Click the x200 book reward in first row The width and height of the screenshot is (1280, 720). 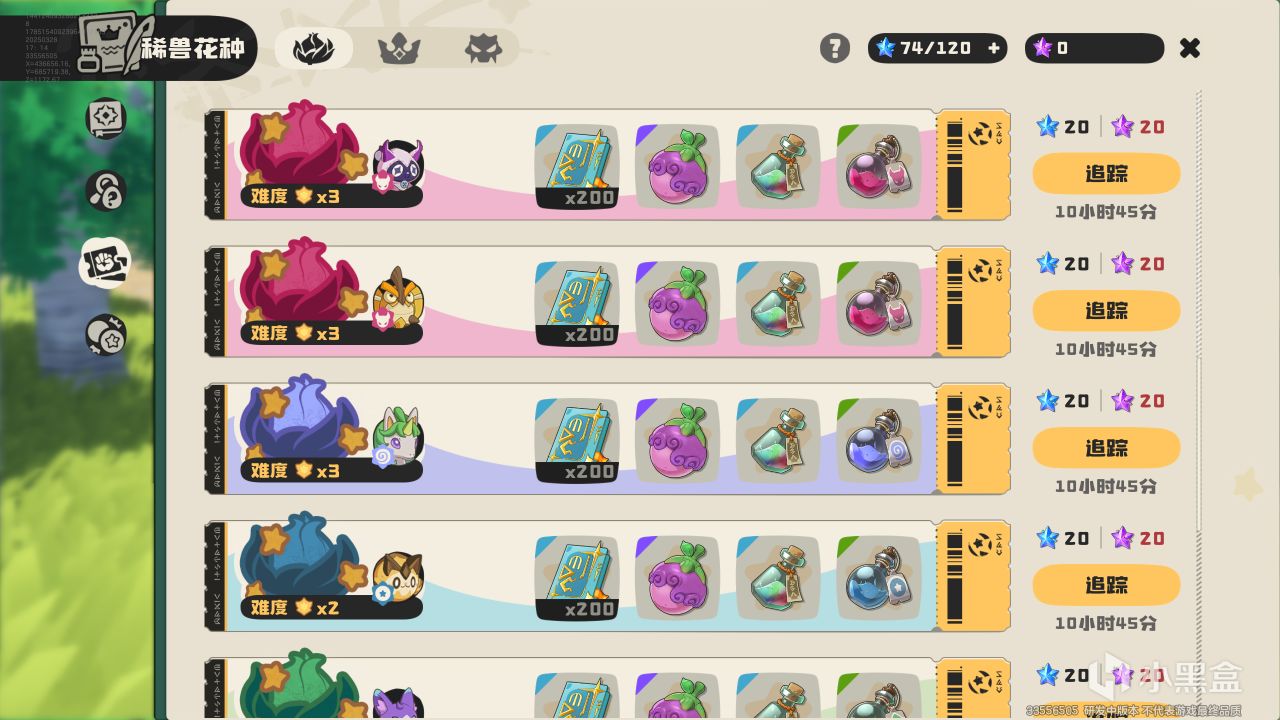pos(577,167)
